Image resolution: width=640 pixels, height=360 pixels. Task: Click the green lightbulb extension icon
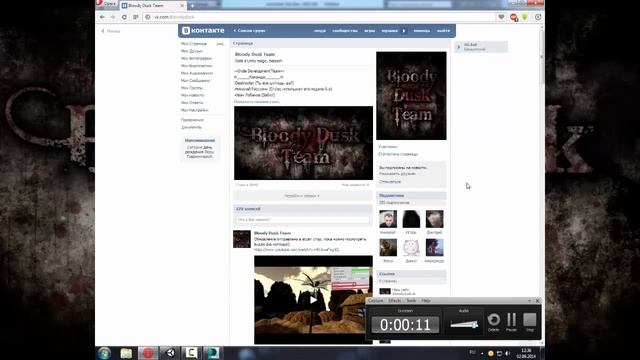pyautogui.click(x=525, y=17)
